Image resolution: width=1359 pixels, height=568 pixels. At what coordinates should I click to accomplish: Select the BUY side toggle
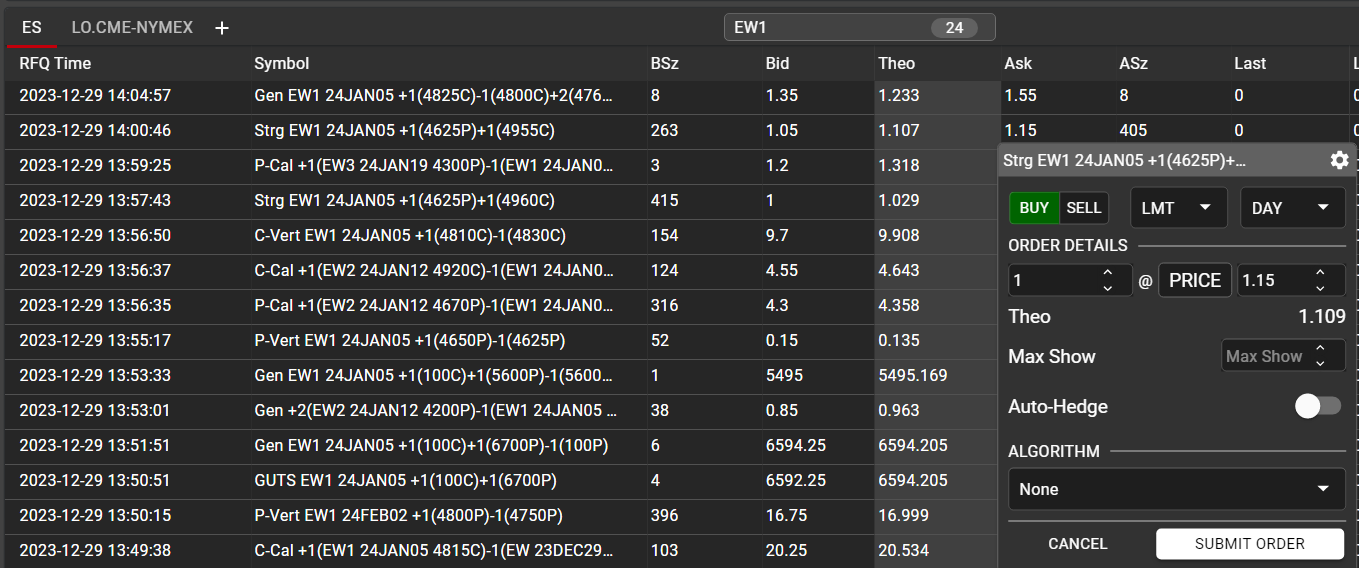click(x=1034, y=208)
